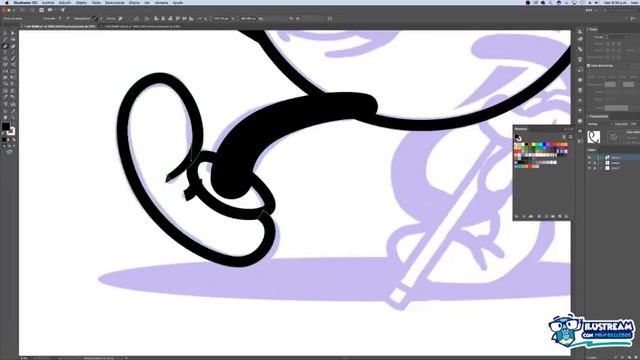This screenshot has height=360, width=640.
Task: Toggle visibility eye of the bottom layer
Action: (589, 168)
